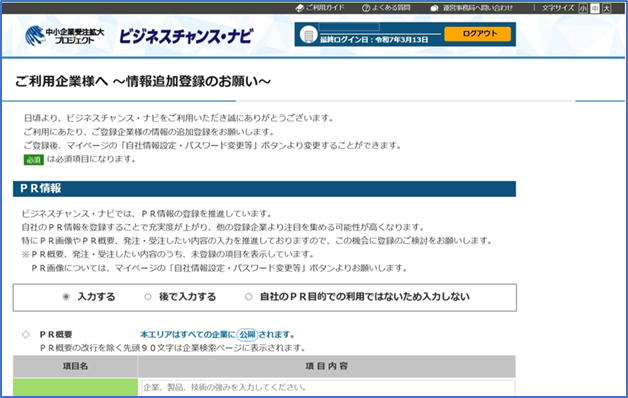Click the 項目内容 column header
The image size is (628, 398).
click(327, 366)
